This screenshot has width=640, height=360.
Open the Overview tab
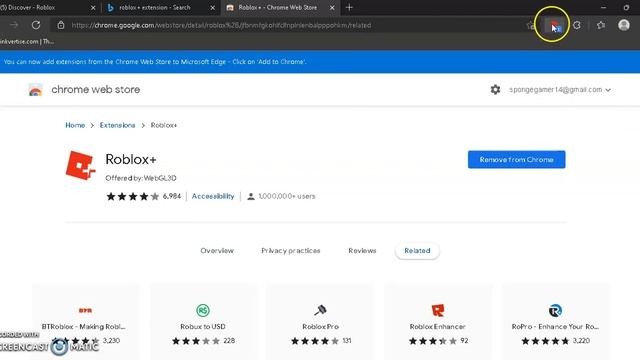pos(217,251)
